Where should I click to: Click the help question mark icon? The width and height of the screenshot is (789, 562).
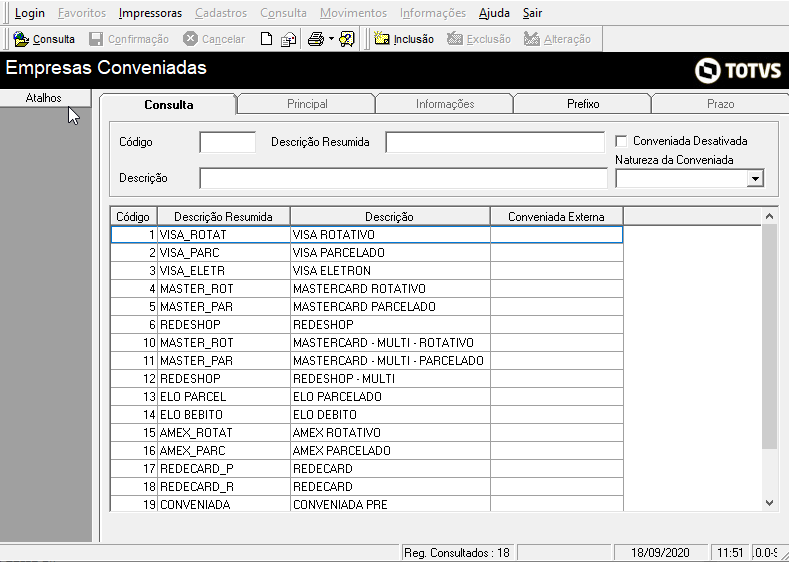pos(347,39)
